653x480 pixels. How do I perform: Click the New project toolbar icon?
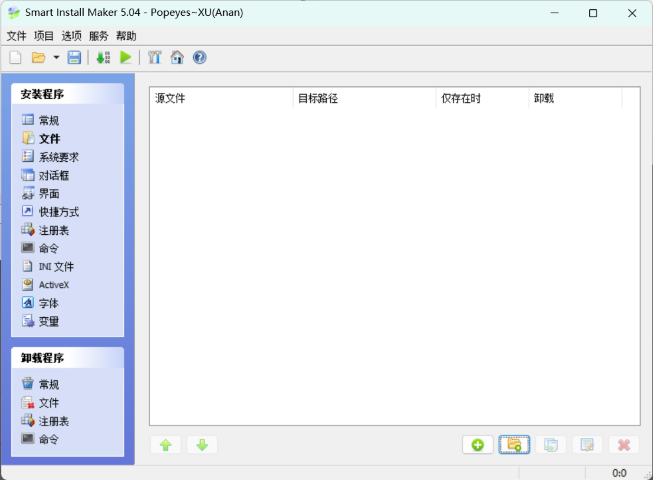15,58
